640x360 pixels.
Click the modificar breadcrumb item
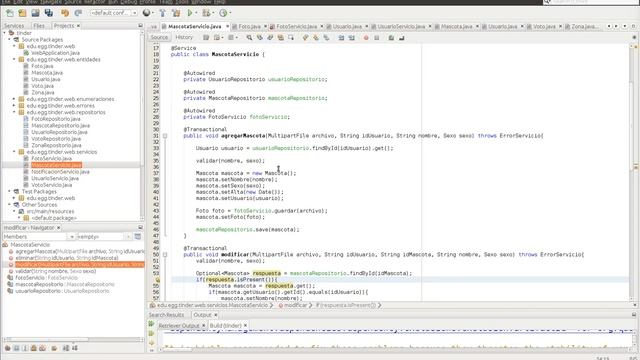[x=295, y=305]
